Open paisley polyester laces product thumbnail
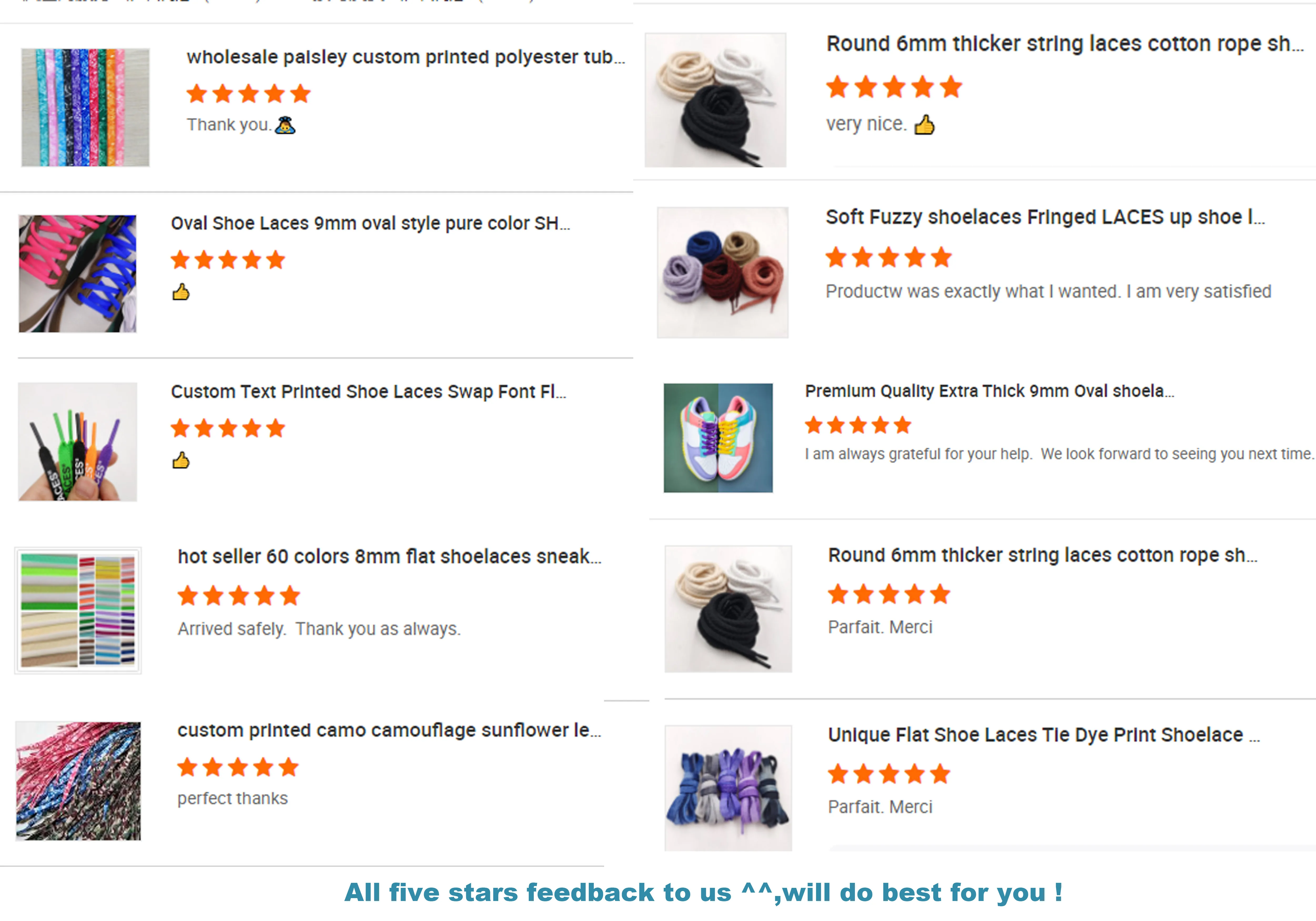Image resolution: width=1316 pixels, height=921 pixels. [x=85, y=107]
